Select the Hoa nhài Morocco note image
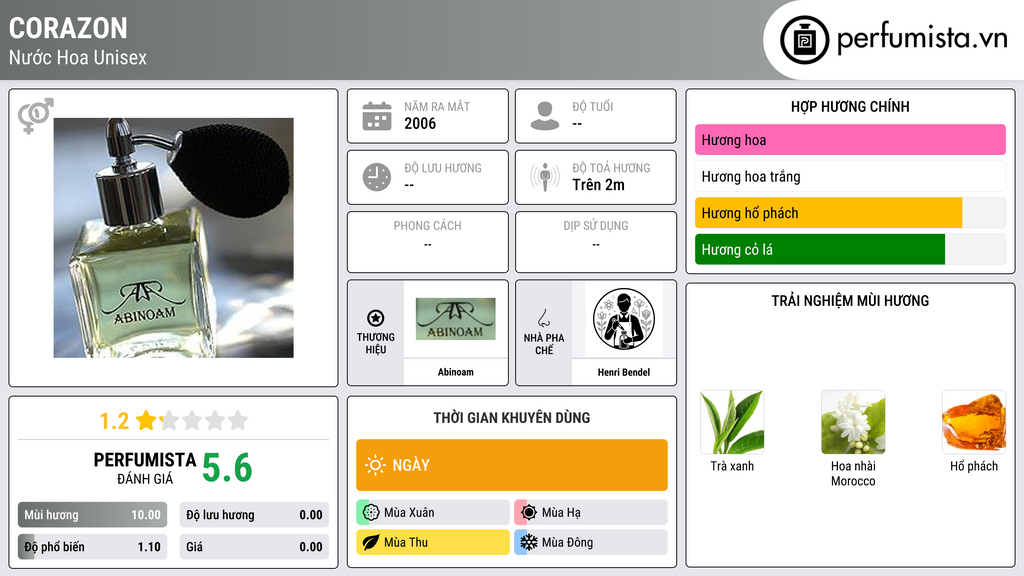The height and width of the screenshot is (576, 1024). [853, 423]
